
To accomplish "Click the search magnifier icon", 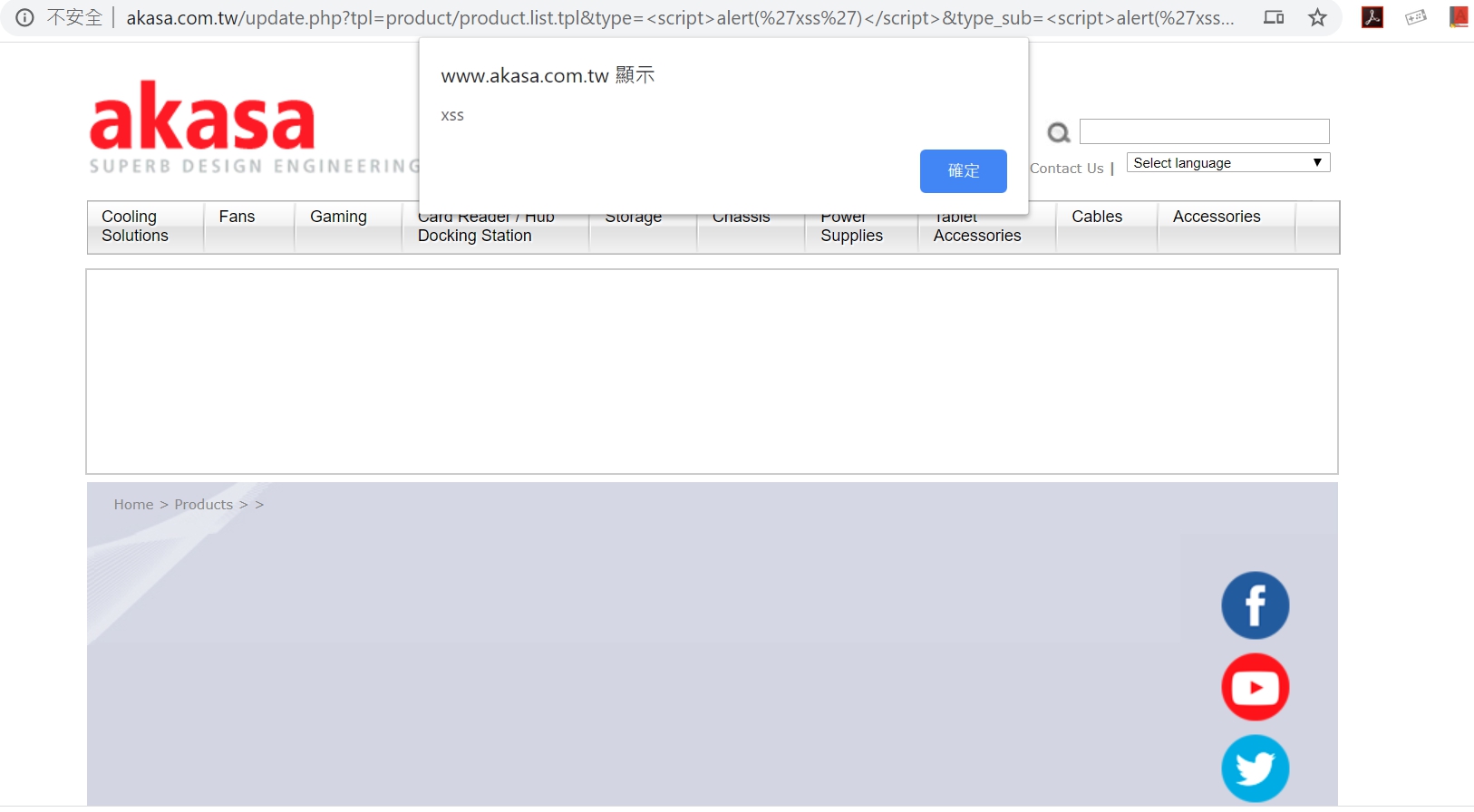I will click(x=1059, y=133).
